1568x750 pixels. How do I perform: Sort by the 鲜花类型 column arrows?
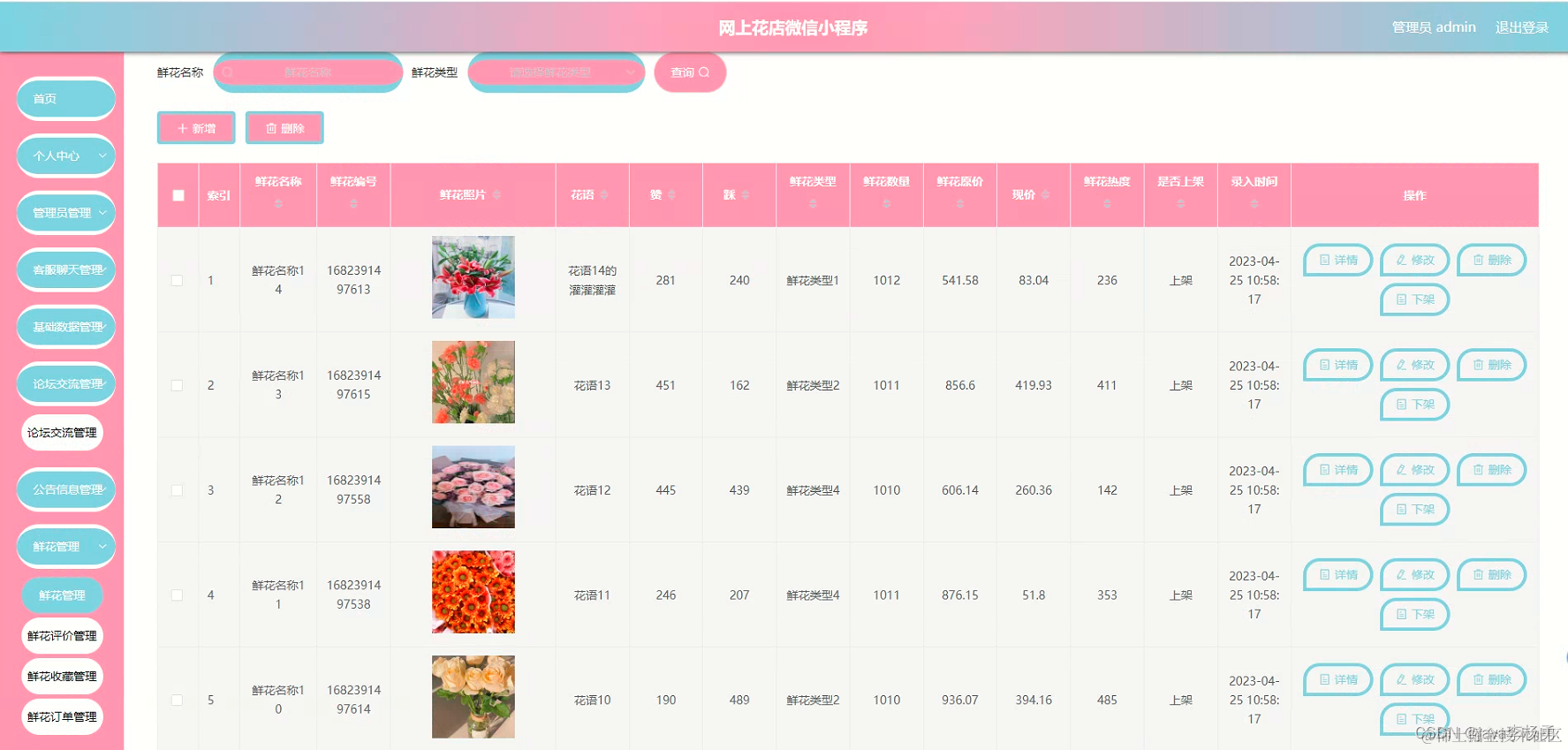(x=813, y=203)
